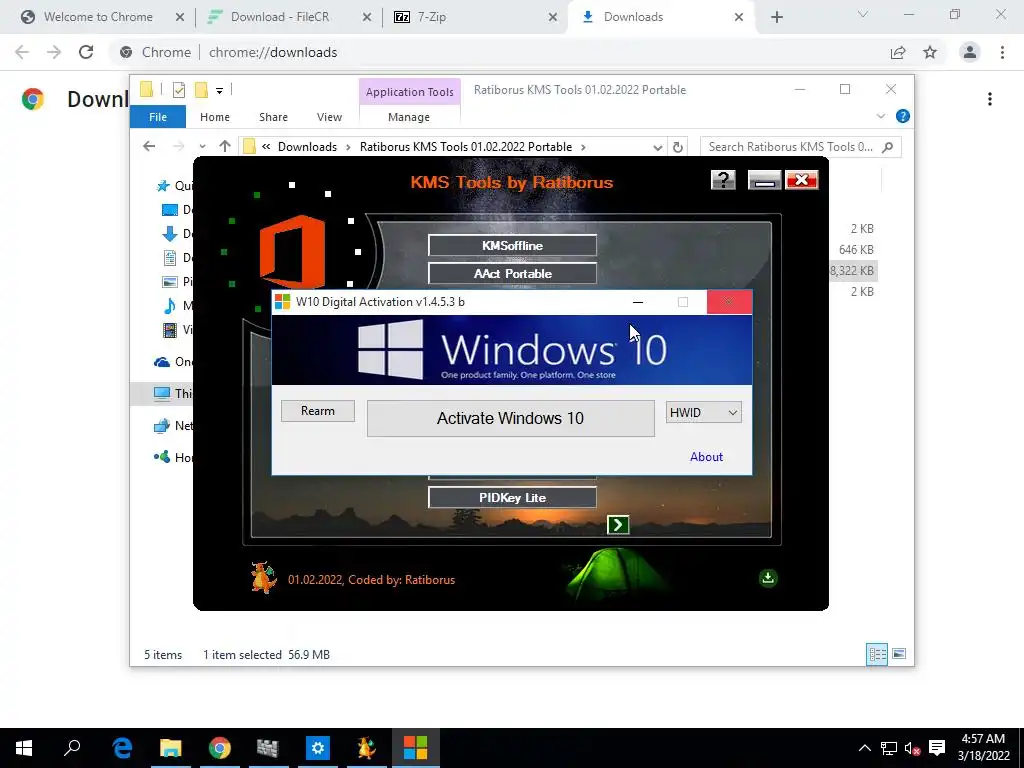Click the Application Tools contextual tab header
Viewport: 1024px width, 768px height.
[409, 92]
